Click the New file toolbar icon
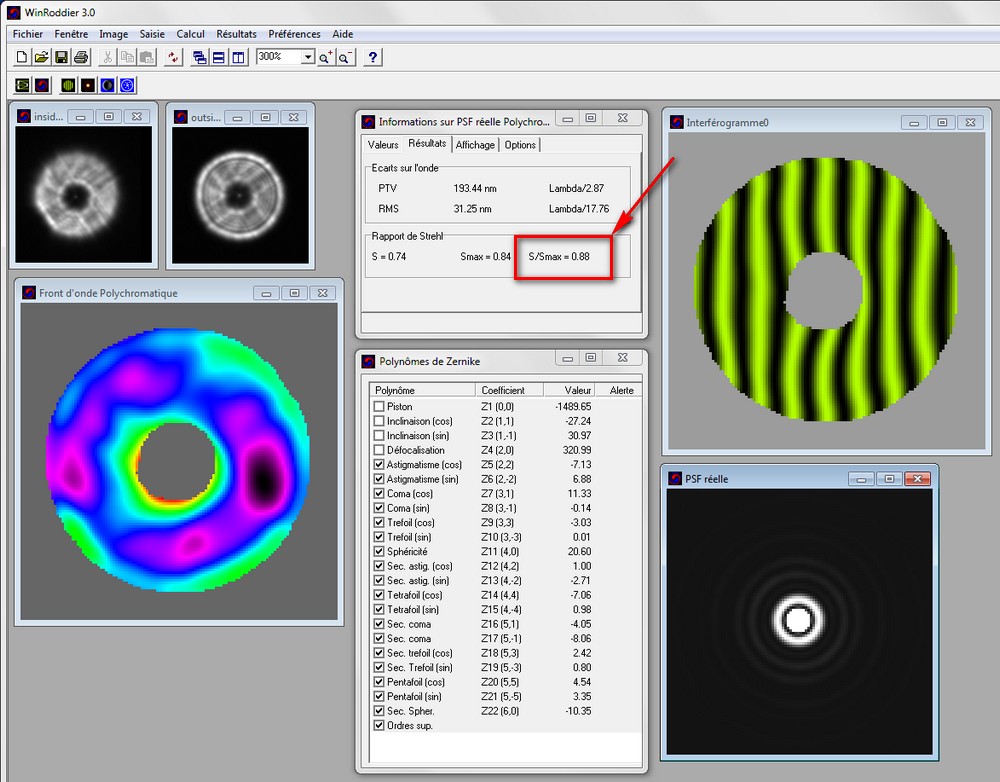The height and width of the screenshot is (782, 1000). tap(22, 57)
